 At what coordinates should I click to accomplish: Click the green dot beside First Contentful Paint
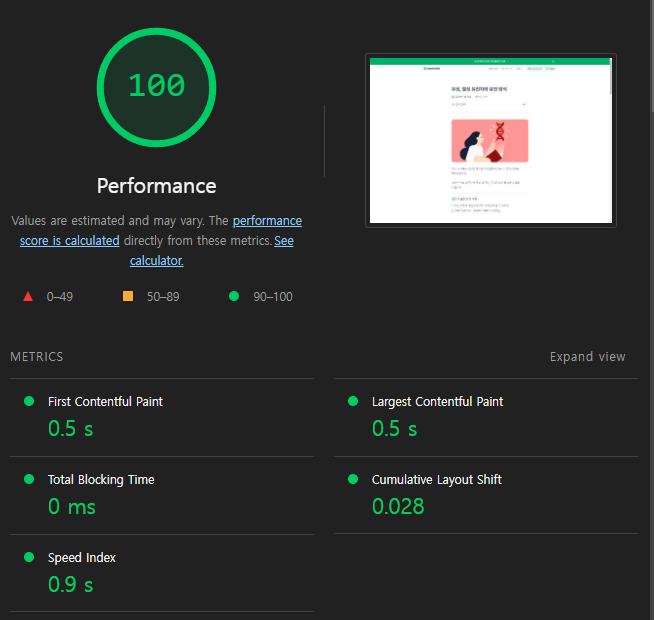click(29, 401)
